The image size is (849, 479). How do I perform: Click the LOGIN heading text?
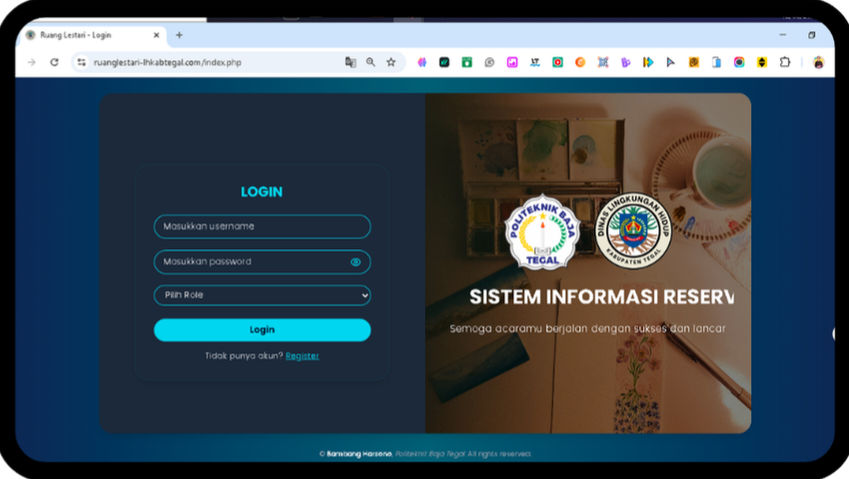point(262,192)
